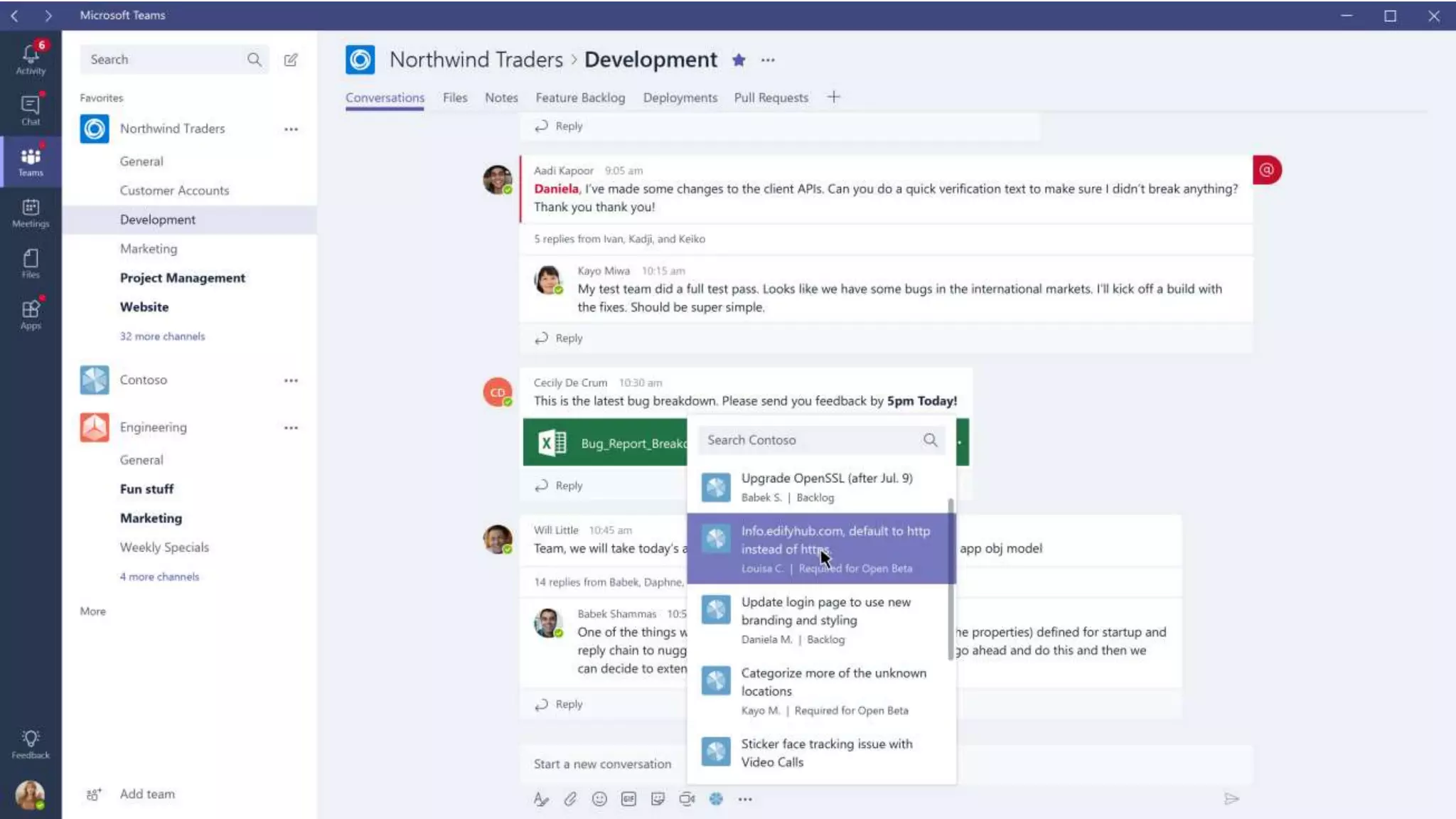
Task: Click the GIF icon in compose toolbar
Action: click(628, 799)
